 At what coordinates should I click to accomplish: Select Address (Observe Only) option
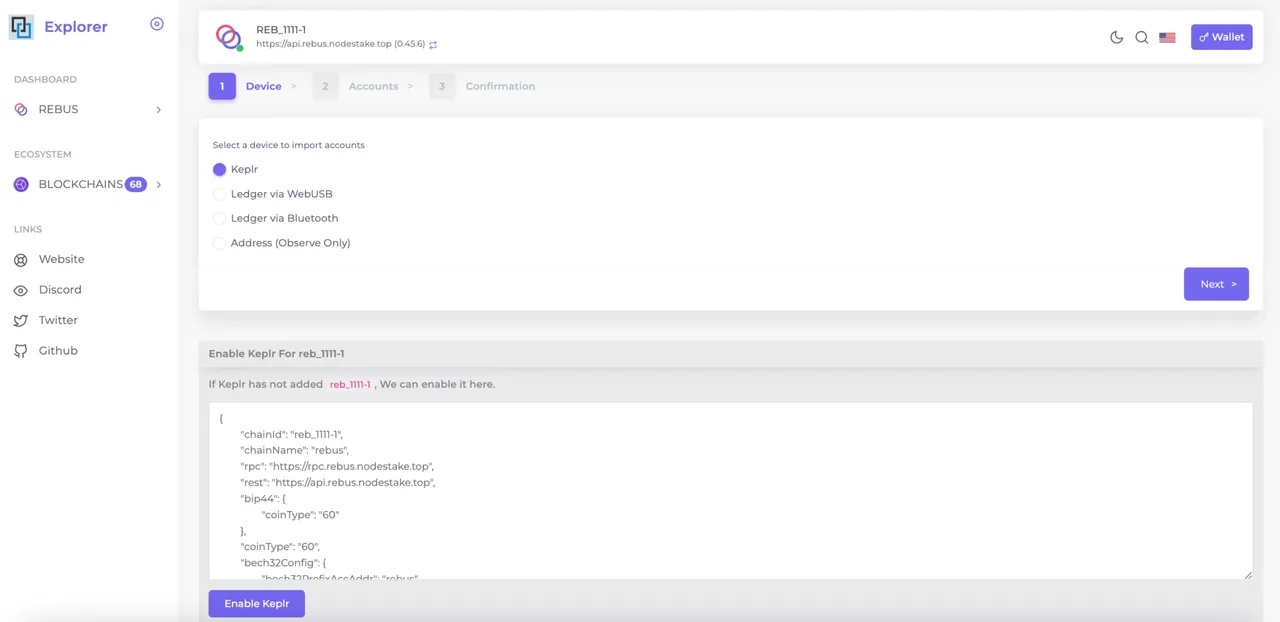tap(220, 243)
